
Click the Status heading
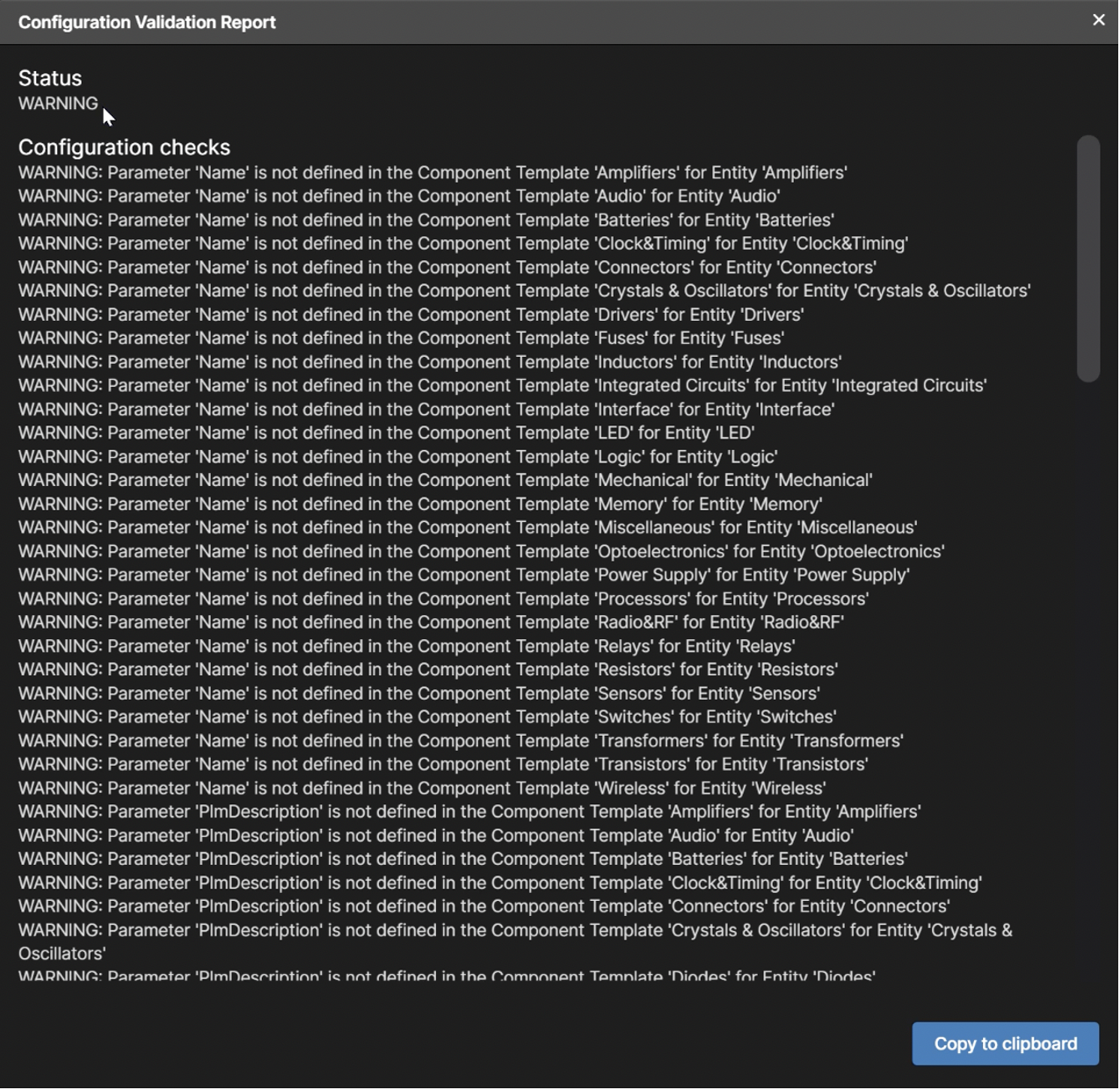(50, 78)
